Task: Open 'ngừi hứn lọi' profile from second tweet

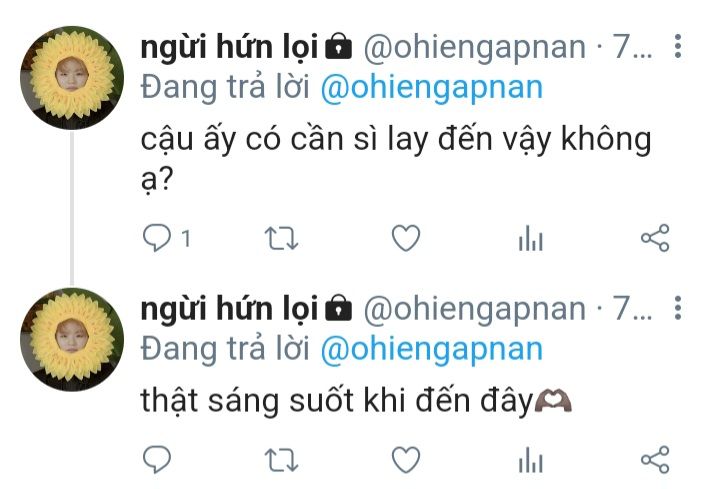Action: pyautogui.click(x=229, y=309)
